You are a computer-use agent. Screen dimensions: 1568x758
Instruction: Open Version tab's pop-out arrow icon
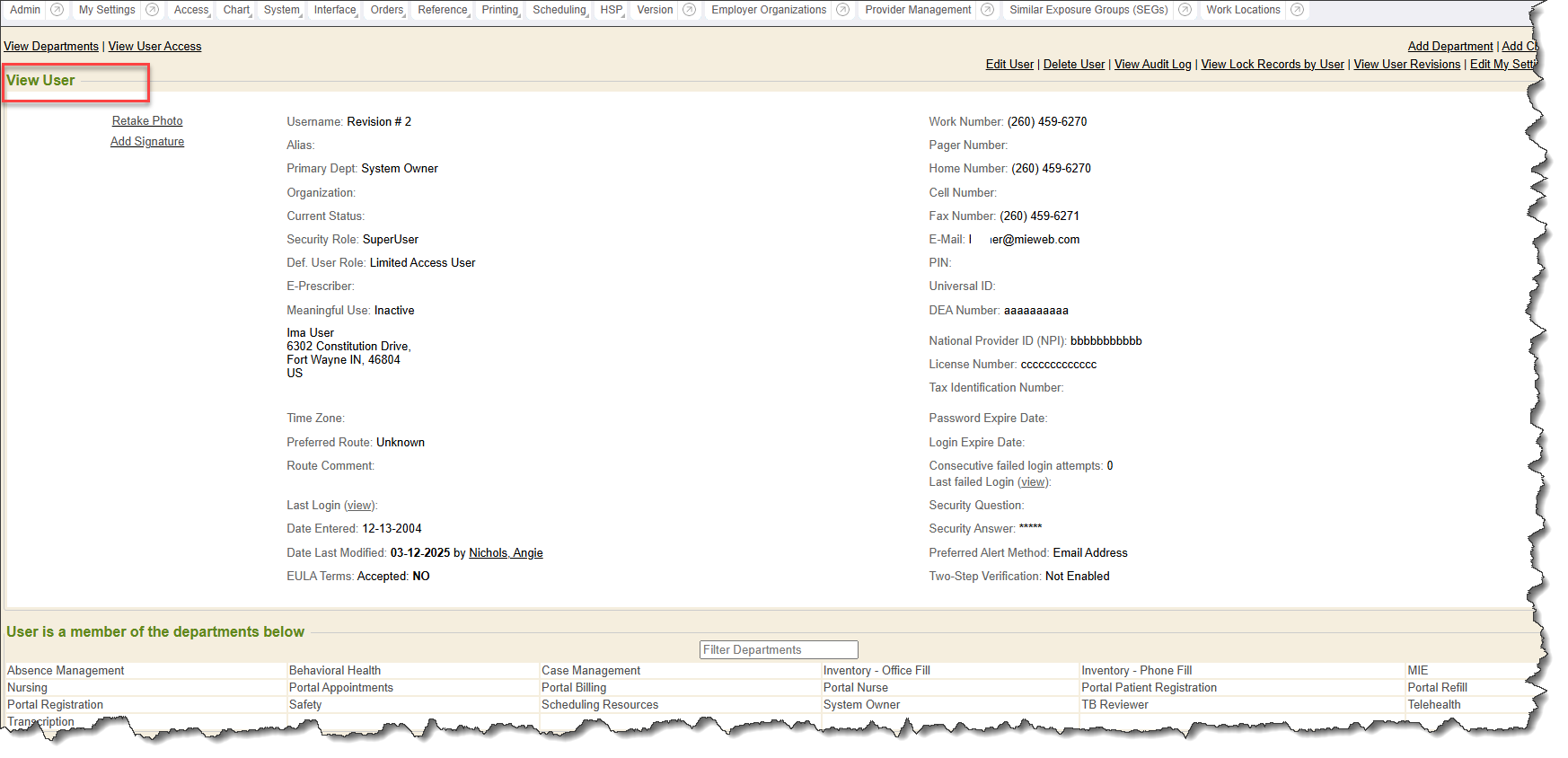tap(689, 10)
